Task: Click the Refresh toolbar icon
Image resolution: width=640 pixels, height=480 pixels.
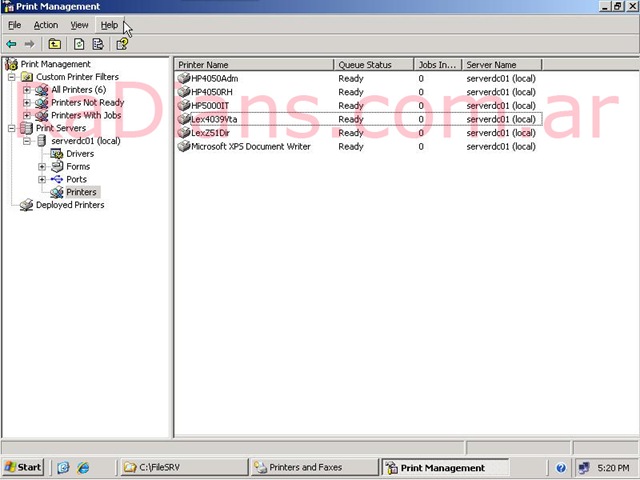Action: point(78,44)
